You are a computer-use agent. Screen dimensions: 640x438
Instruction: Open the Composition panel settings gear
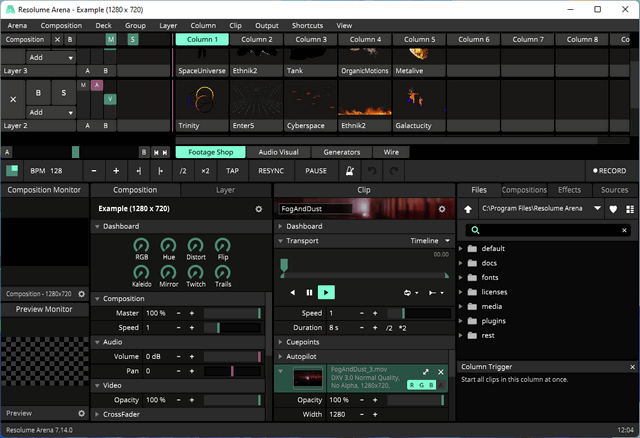(x=258, y=209)
